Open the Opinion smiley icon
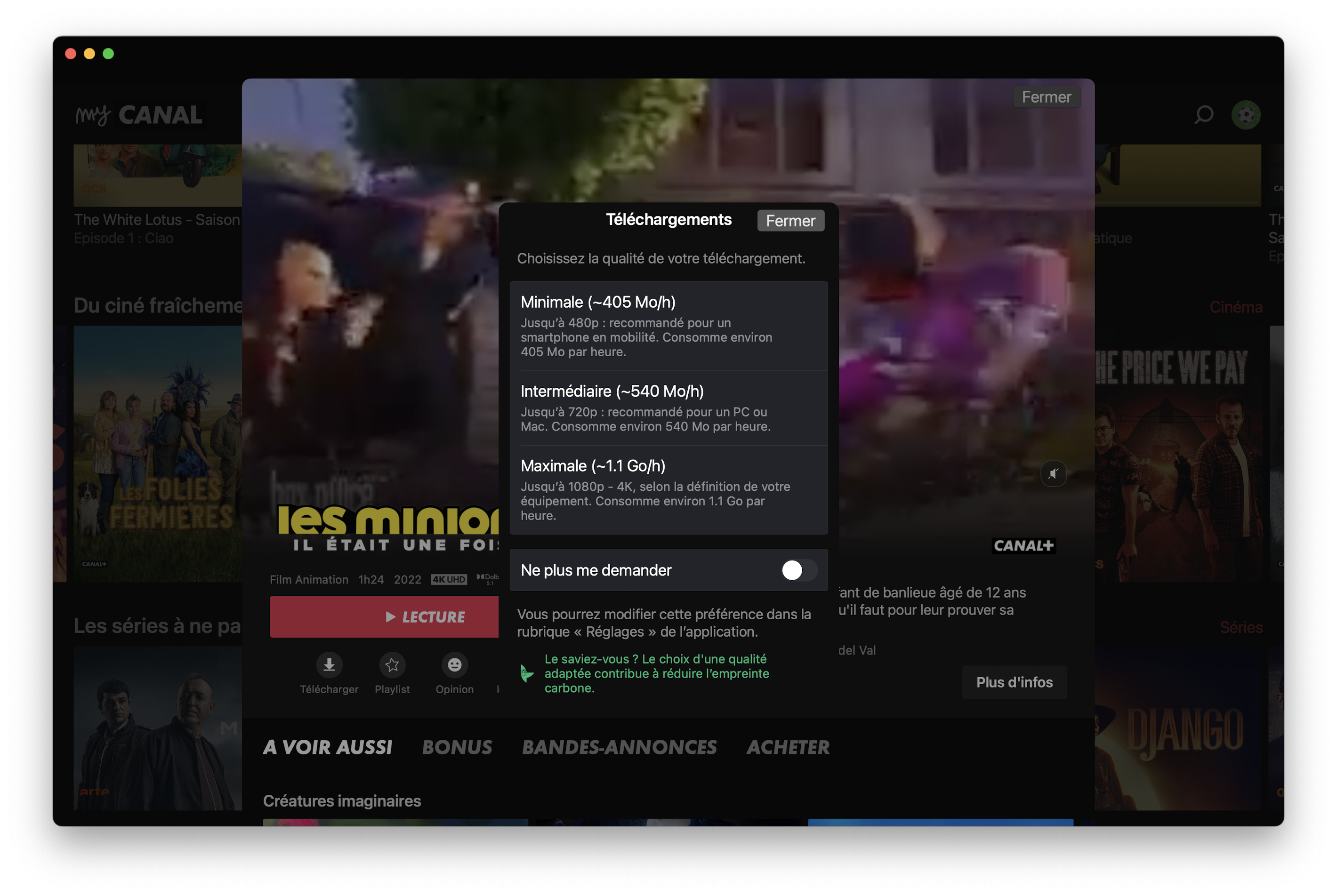Image resolution: width=1337 pixels, height=896 pixels. (454, 664)
